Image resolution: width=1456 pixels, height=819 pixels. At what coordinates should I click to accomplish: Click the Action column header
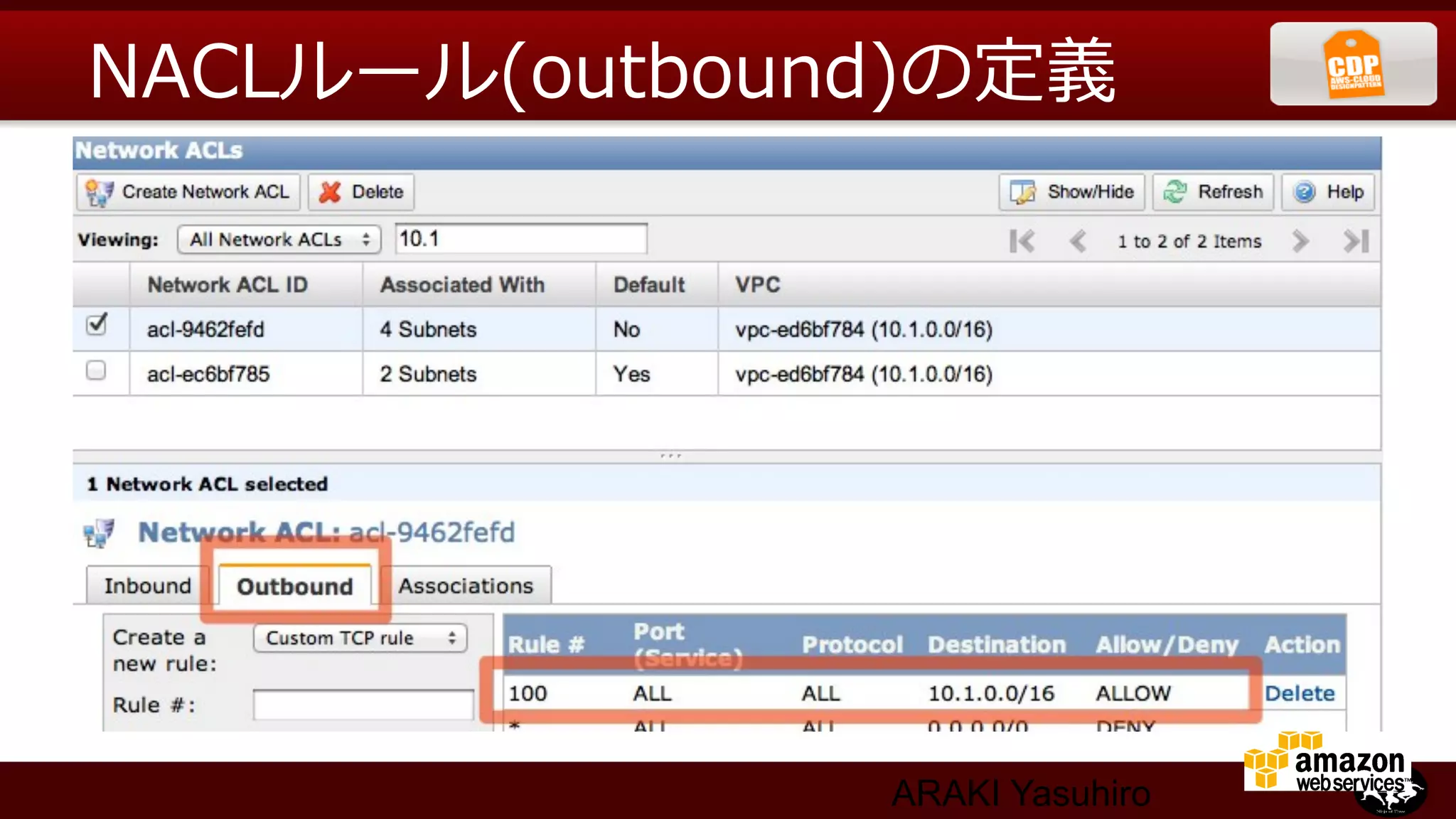[x=1302, y=644]
